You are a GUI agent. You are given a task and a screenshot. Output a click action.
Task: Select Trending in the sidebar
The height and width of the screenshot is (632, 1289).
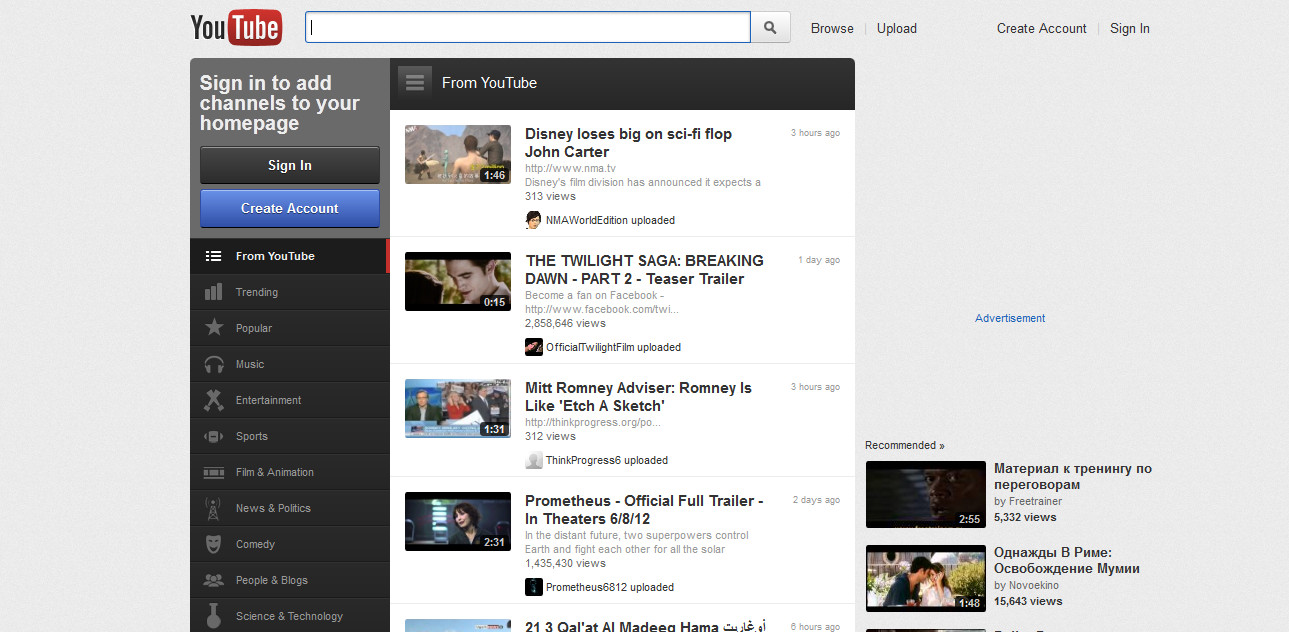(x=289, y=292)
